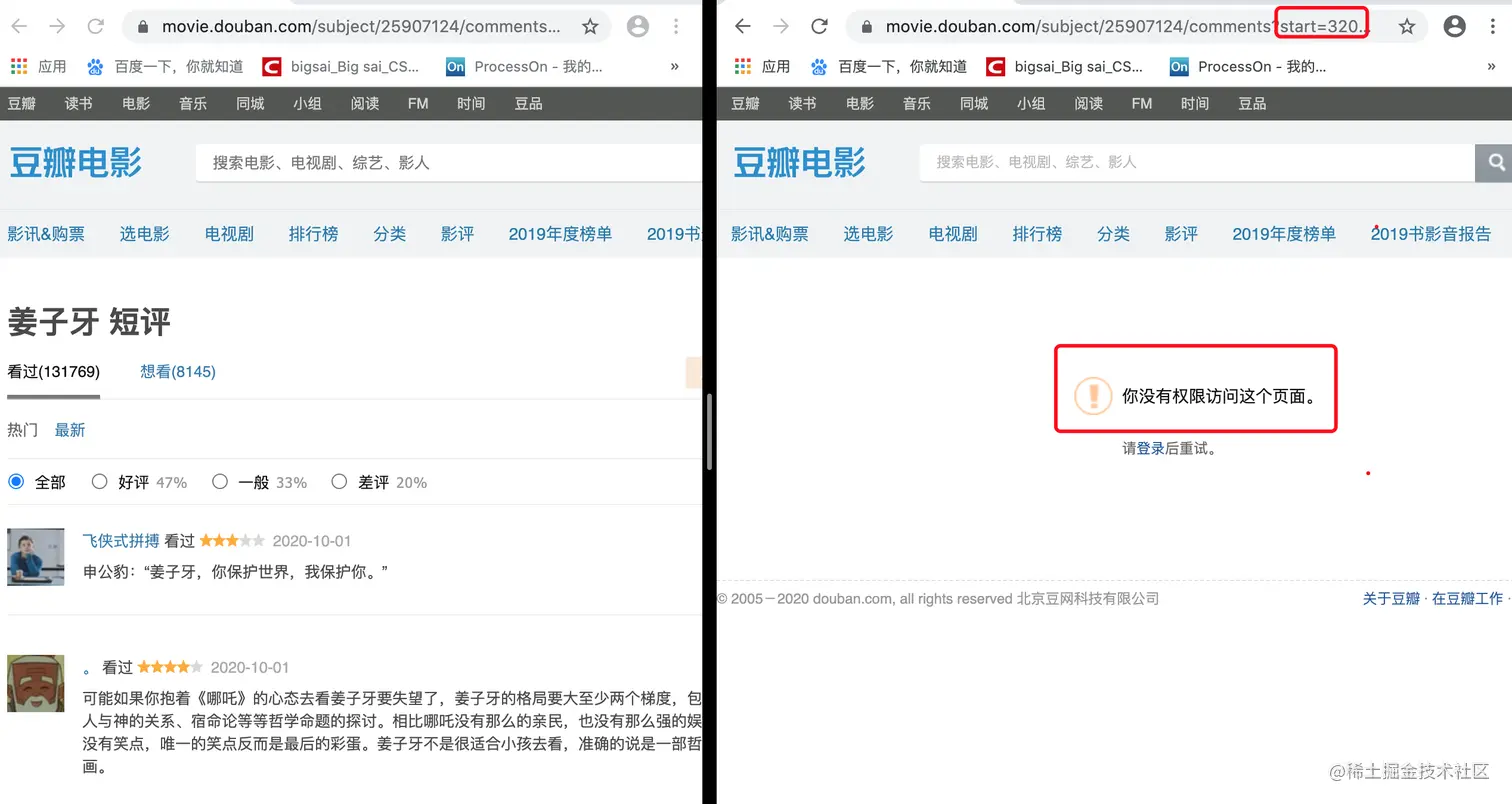
Task: Expand bookmarks overflow chevron in right window
Action: click(x=1492, y=67)
